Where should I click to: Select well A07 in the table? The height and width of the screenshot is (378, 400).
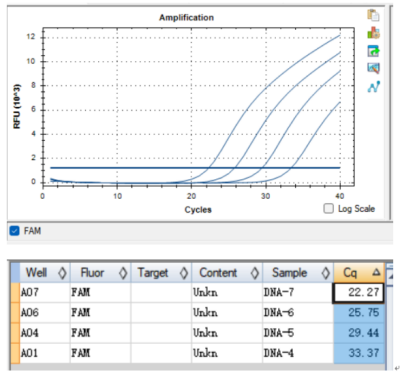click(x=45, y=293)
